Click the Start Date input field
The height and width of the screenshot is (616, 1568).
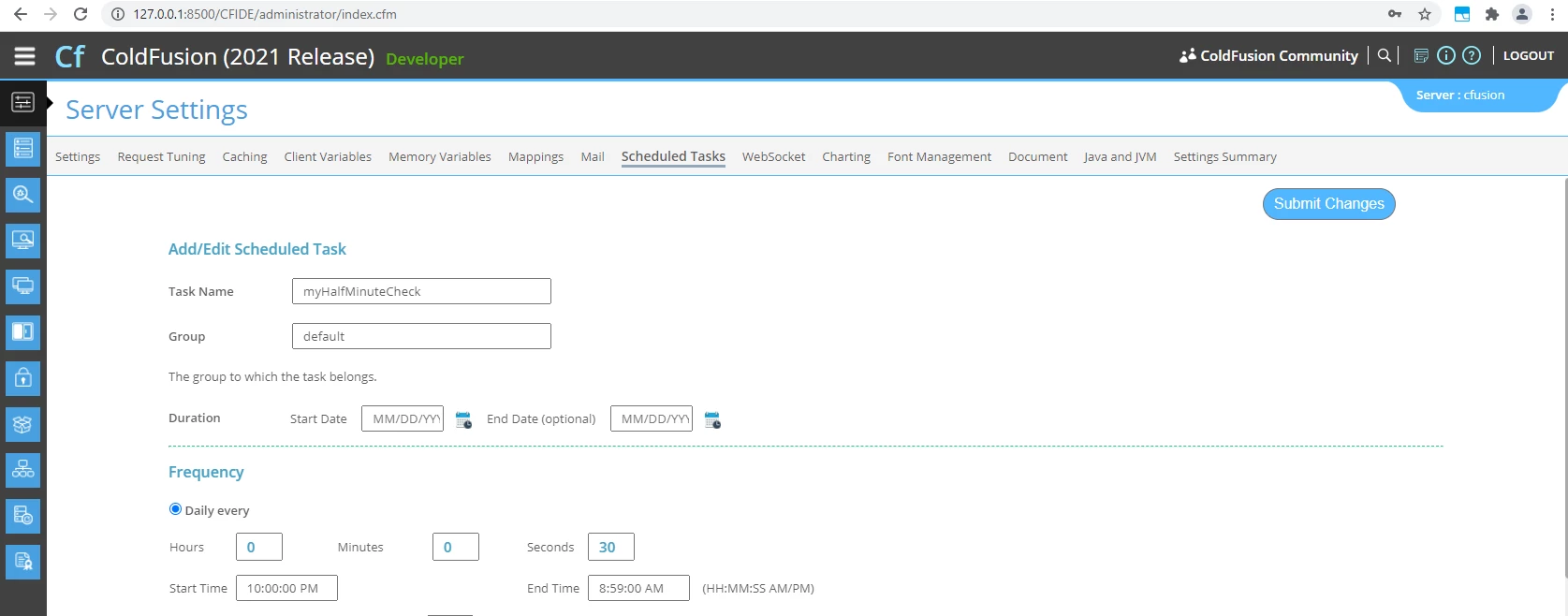point(403,418)
